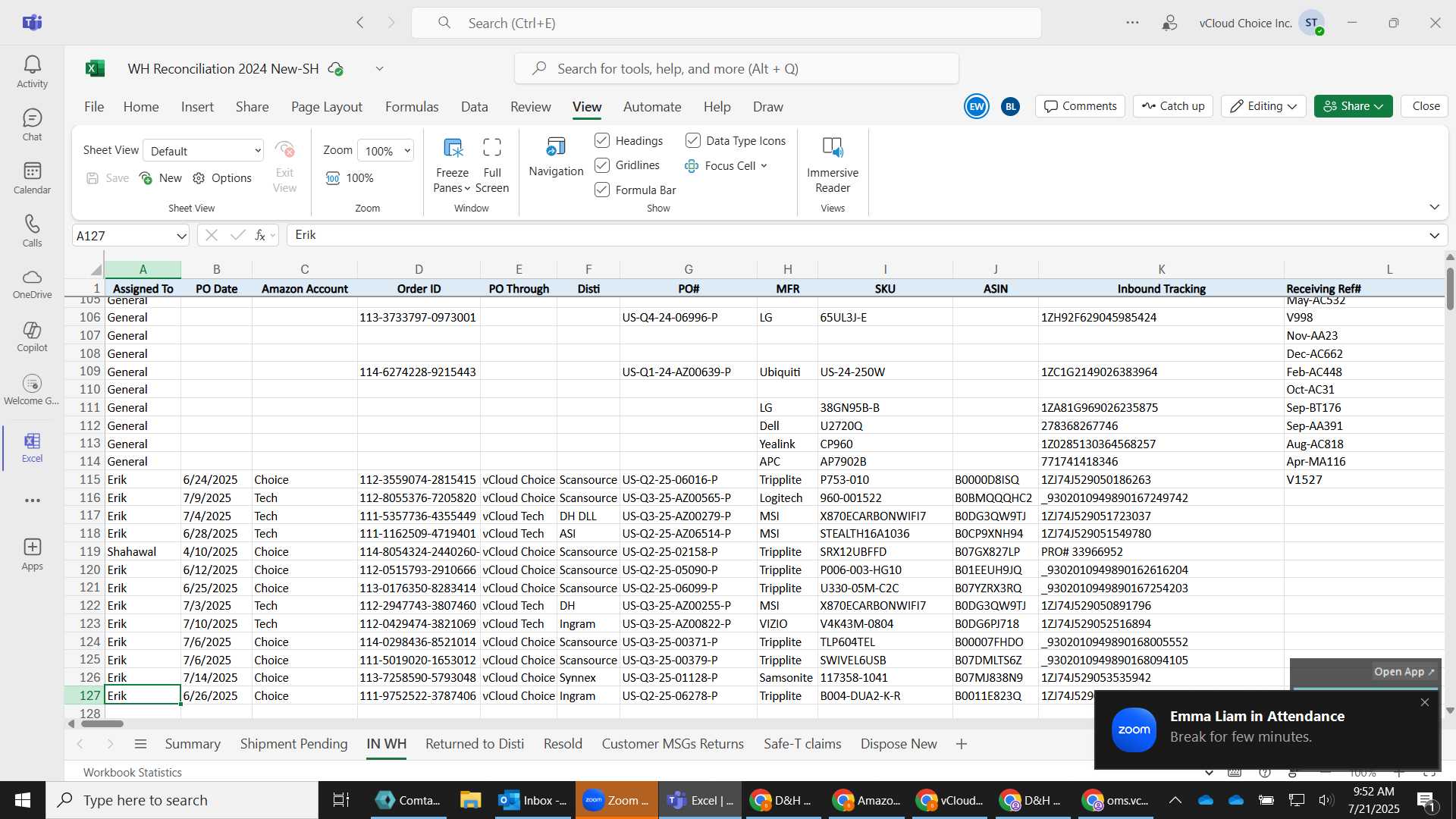1456x819 pixels.
Task: Open Task View on the taskbar
Action: click(x=341, y=800)
